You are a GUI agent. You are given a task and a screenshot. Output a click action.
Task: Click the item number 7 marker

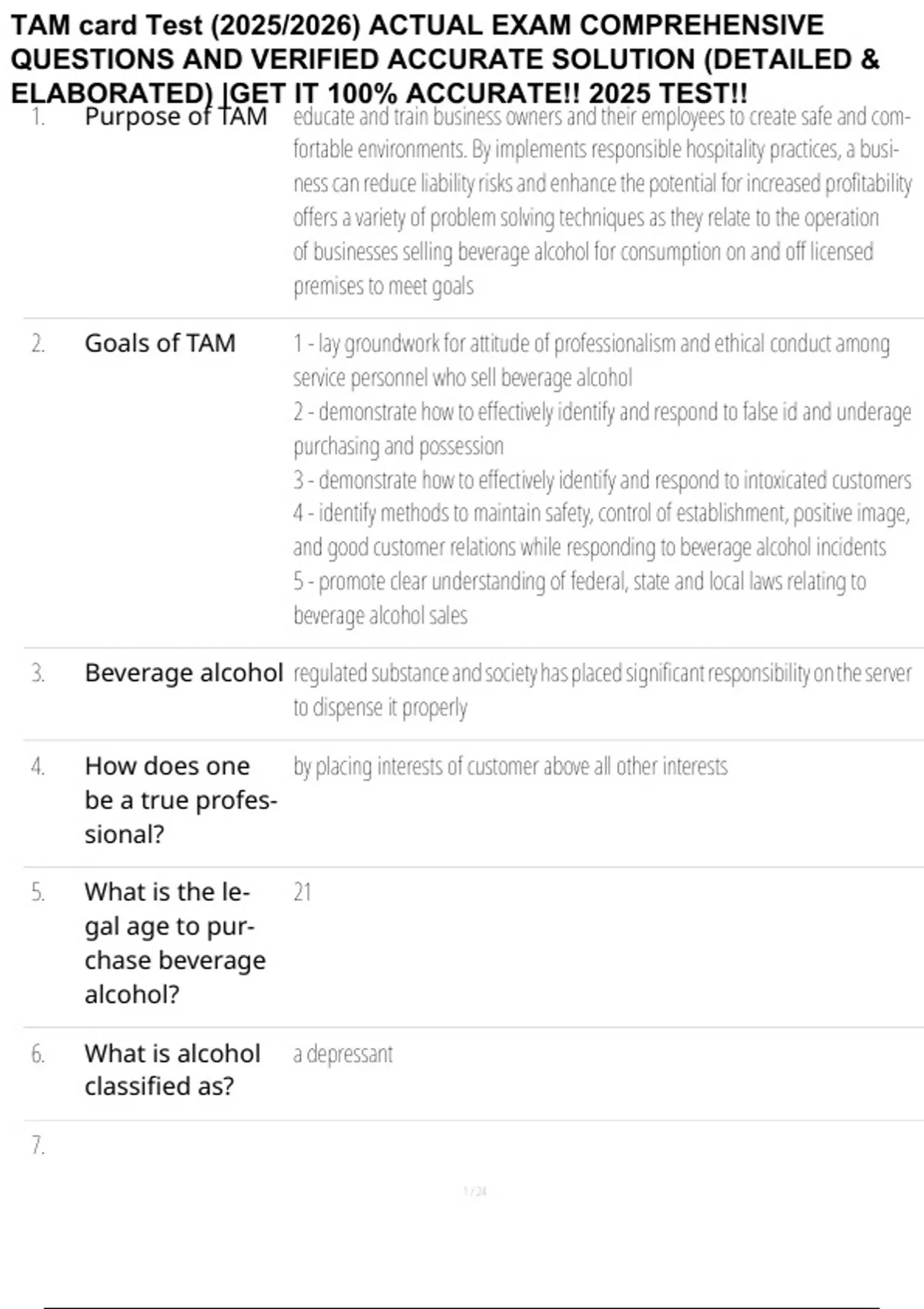38,1146
